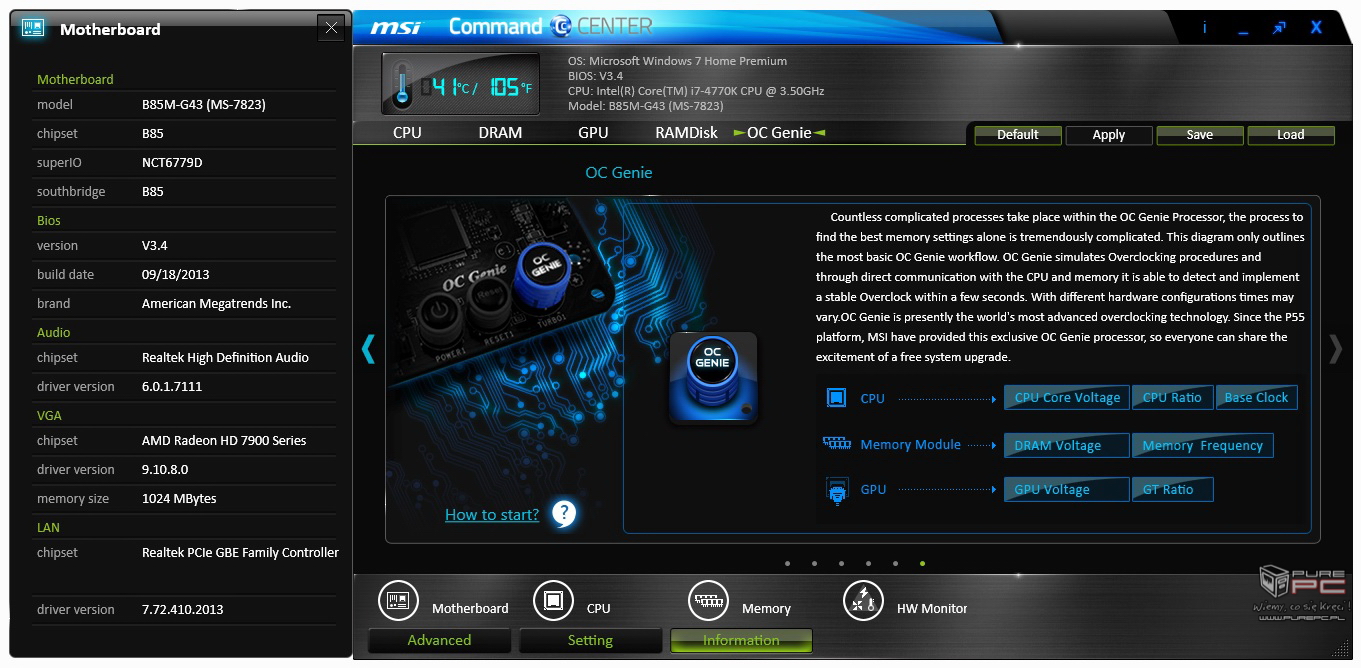Image resolution: width=1361 pixels, height=668 pixels.
Task: Open the How to start link
Action: (x=491, y=515)
